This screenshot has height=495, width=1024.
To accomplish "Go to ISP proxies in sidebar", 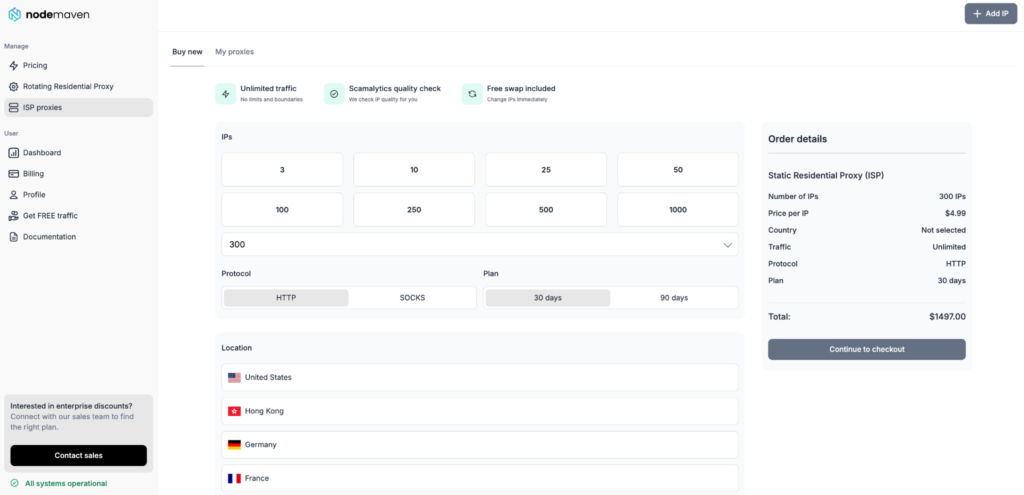I will coord(78,108).
